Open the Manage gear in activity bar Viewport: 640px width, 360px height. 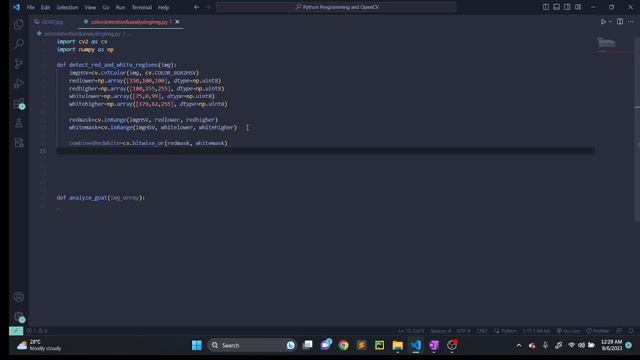coord(19,317)
